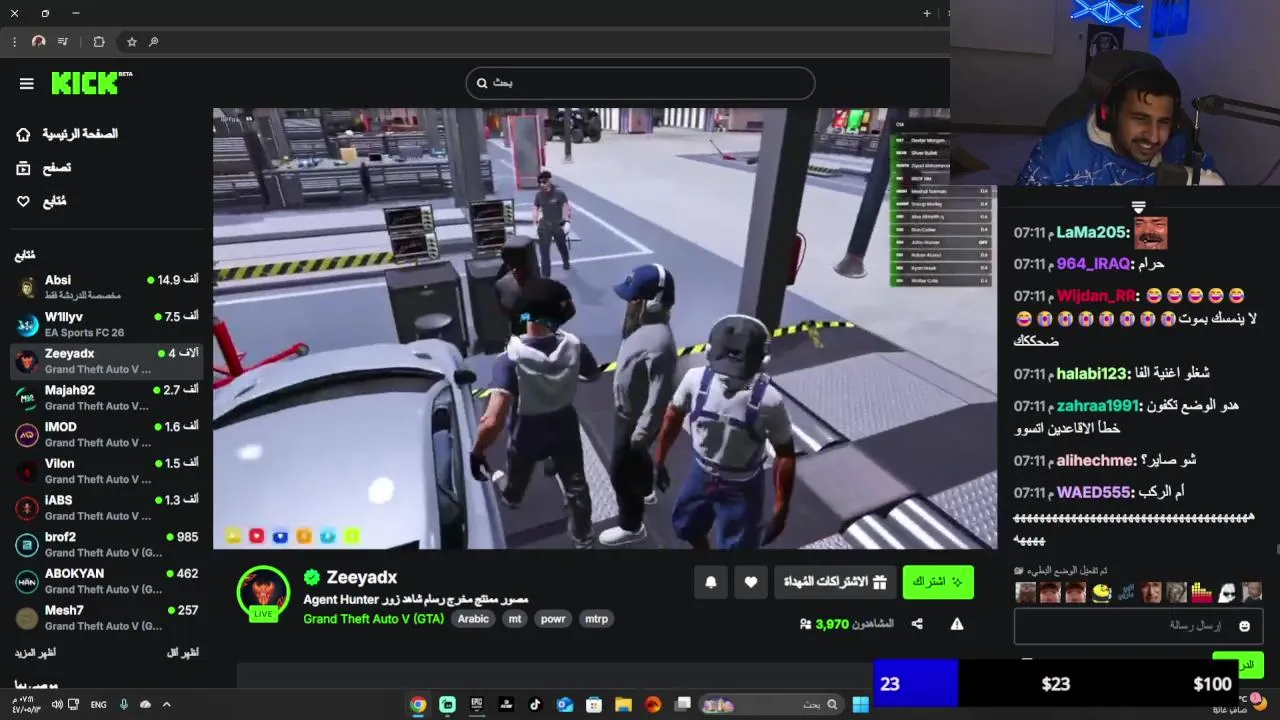The width and height of the screenshot is (1280, 720).
Task: Select Zeeyadx channel in followed list
Action: 106,361
